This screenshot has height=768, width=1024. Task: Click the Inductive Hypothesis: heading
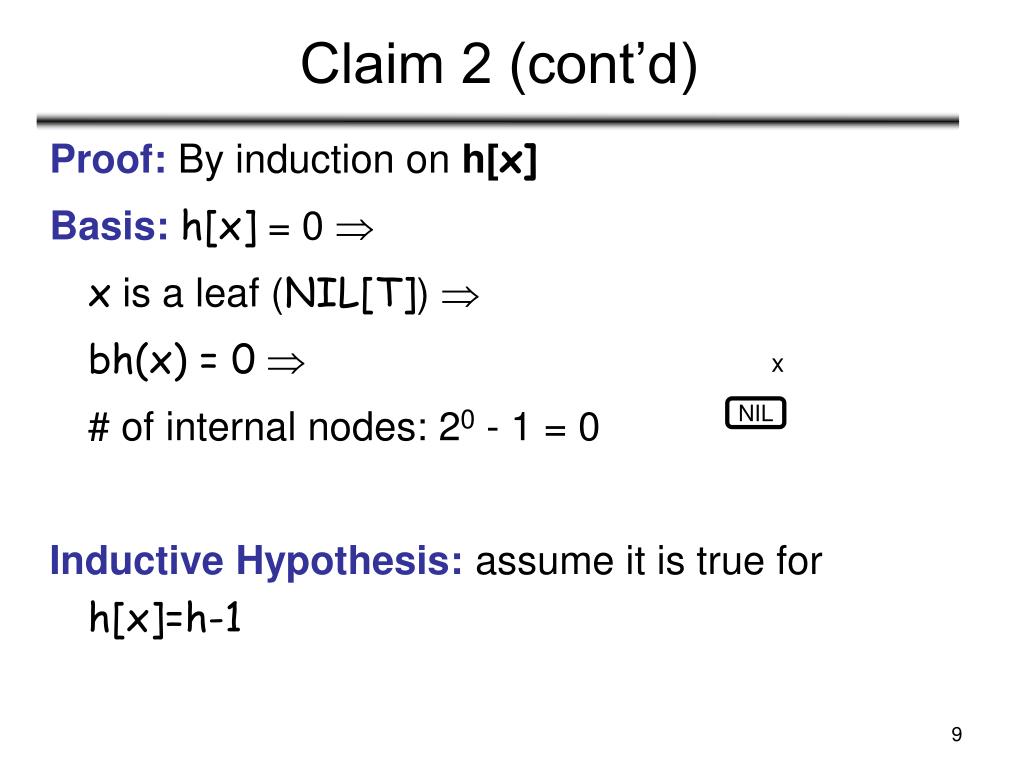(x=256, y=561)
